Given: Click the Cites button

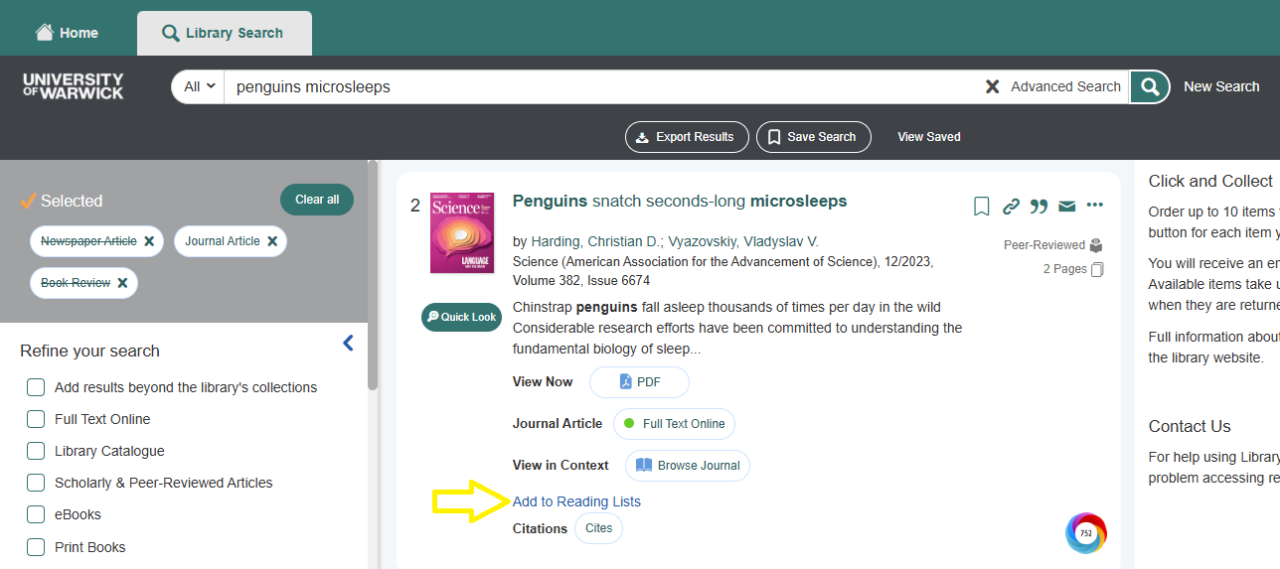Looking at the screenshot, I should [598, 528].
